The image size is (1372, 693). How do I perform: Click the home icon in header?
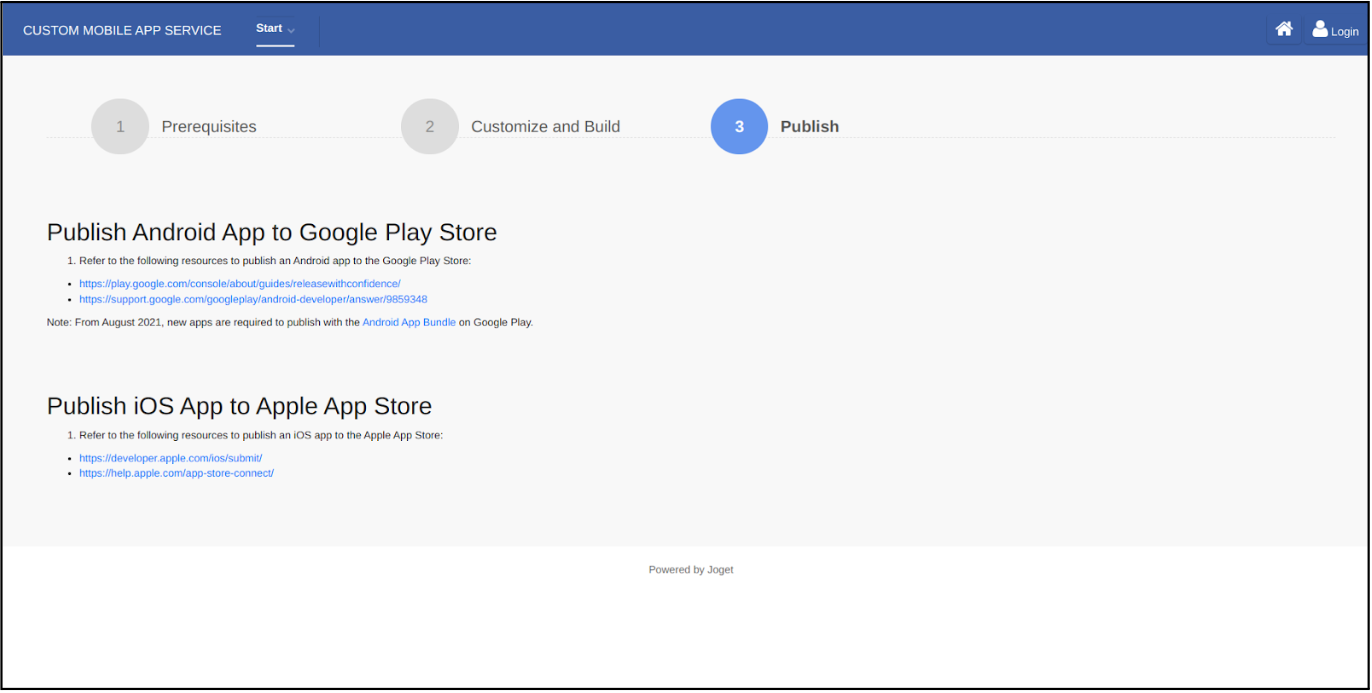point(1284,30)
